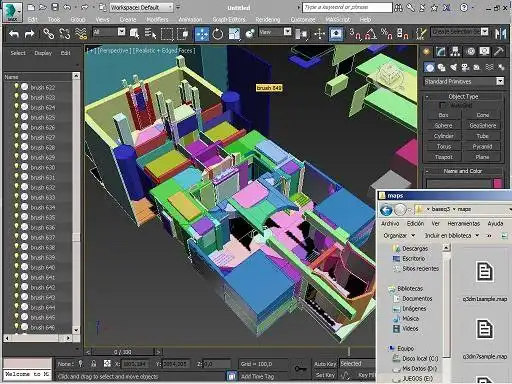Open the Modify command panel tab
This screenshot has width=512, height=384.
click(x=441, y=51)
